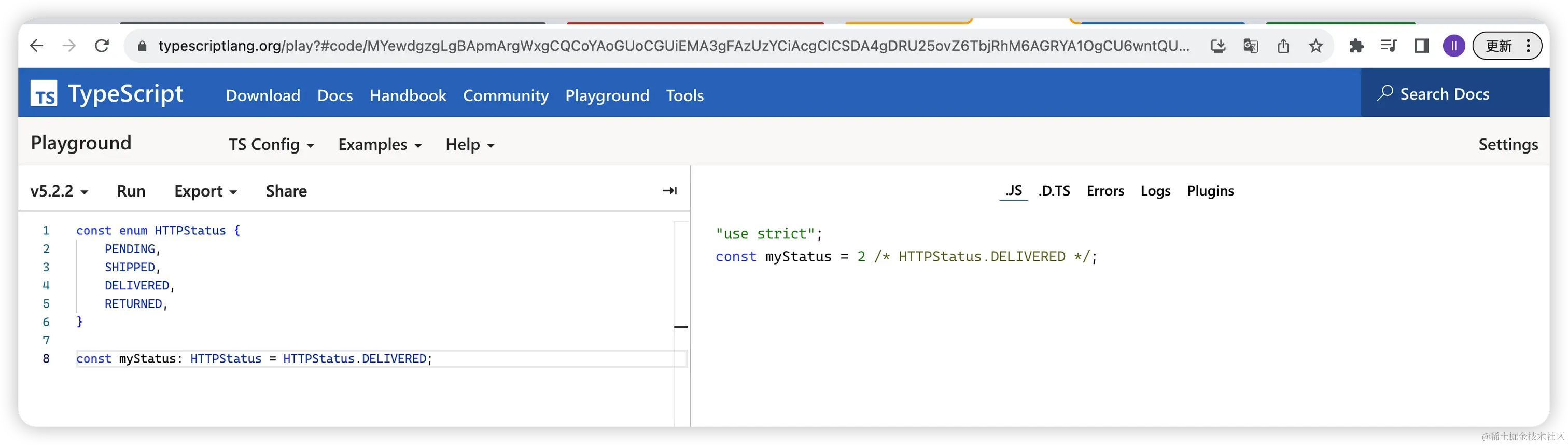Switch to the Plugins tab
The width and height of the screenshot is (1568, 445).
tap(1210, 190)
